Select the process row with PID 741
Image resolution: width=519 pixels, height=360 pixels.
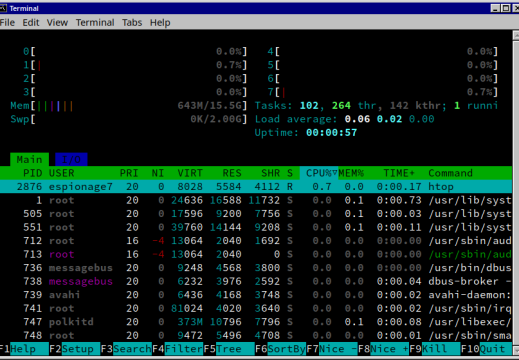click(x=256, y=308)
